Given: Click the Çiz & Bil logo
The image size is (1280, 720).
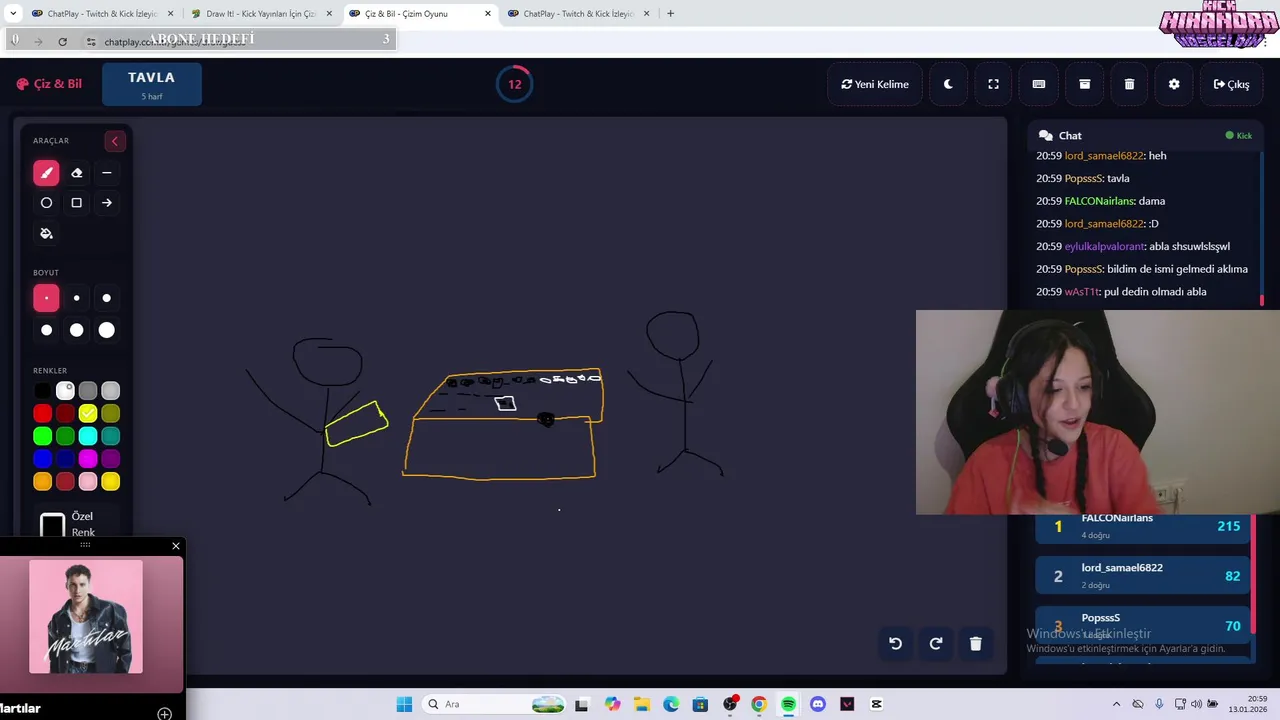Looking at the screenshot, I should pos(49,84).
